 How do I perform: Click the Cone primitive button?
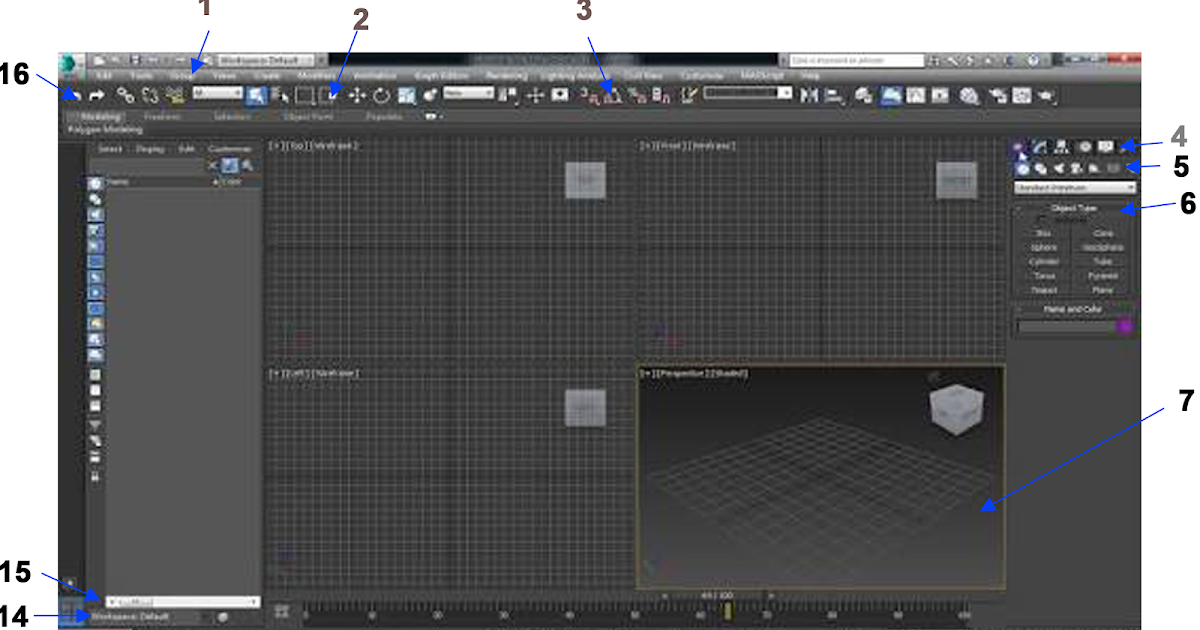(x=1103, y=233)
